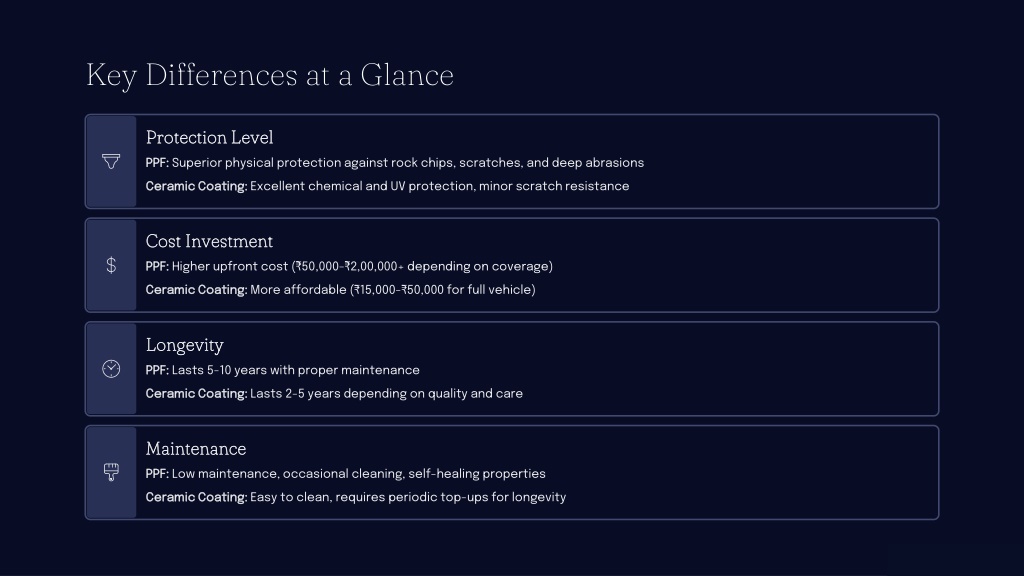Screen dimensions: 1024x576
Task: Click 'Easy to clean, requires periodic top-ups' text
Action: click(x=407, y=497)
